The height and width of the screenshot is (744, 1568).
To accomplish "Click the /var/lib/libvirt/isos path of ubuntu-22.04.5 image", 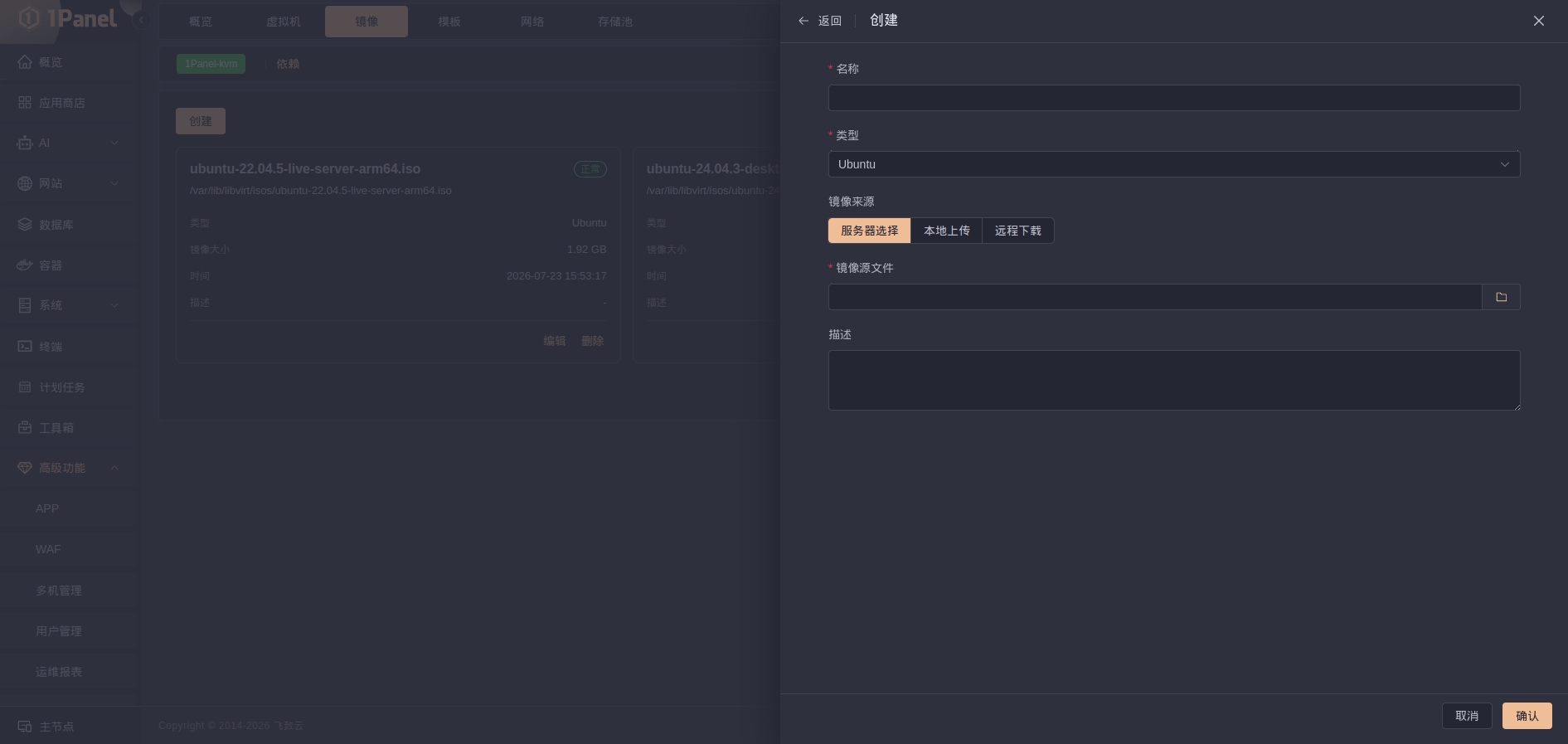I will coord(321,191).
